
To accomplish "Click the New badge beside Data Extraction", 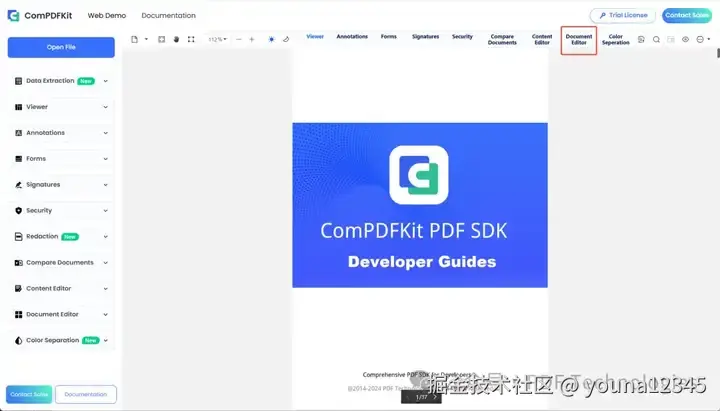I will (86, 81).
